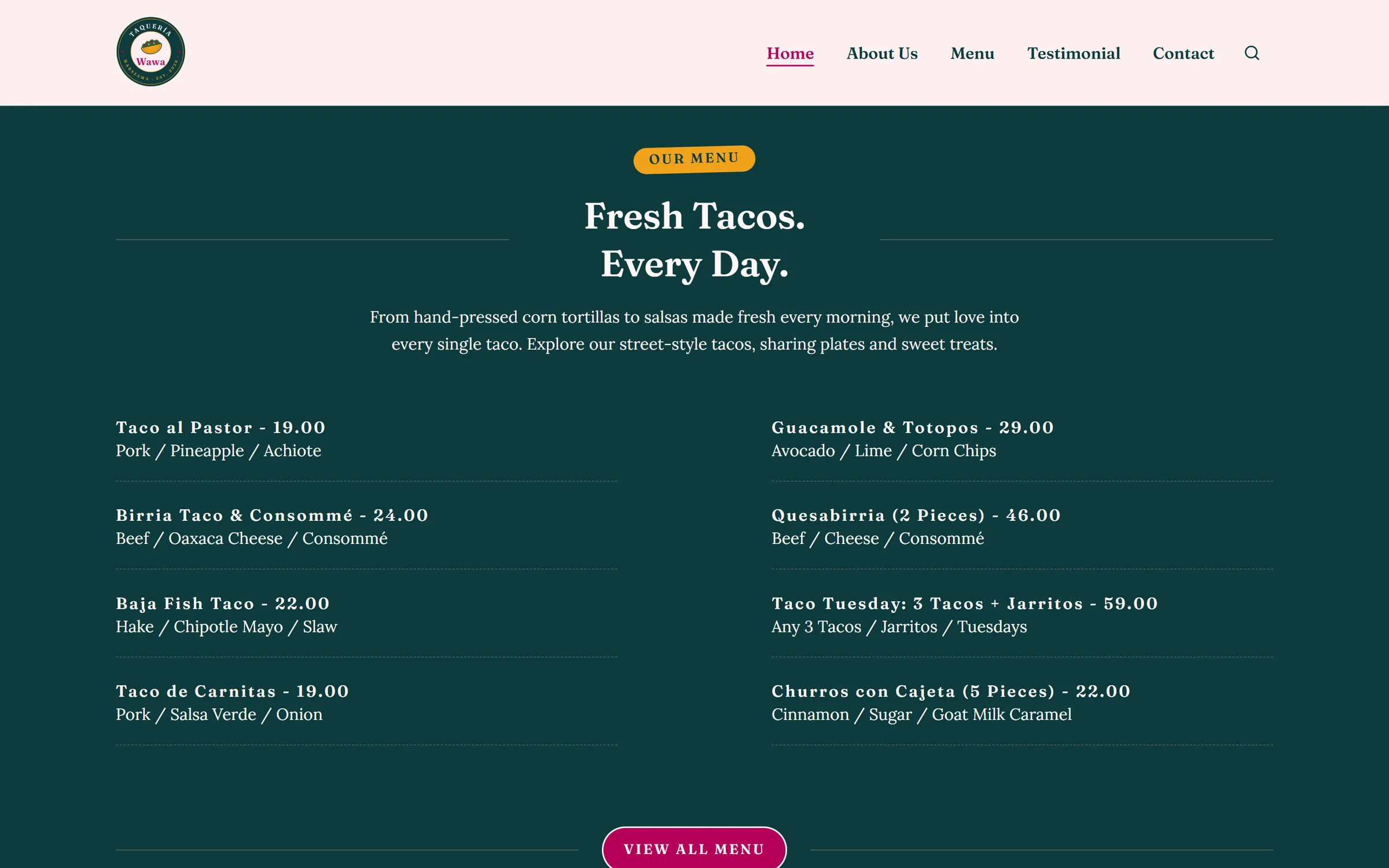Screen dimensions: 1389x868
Task: Navigate to the Contact page
Action: [x=1183, y=54]
